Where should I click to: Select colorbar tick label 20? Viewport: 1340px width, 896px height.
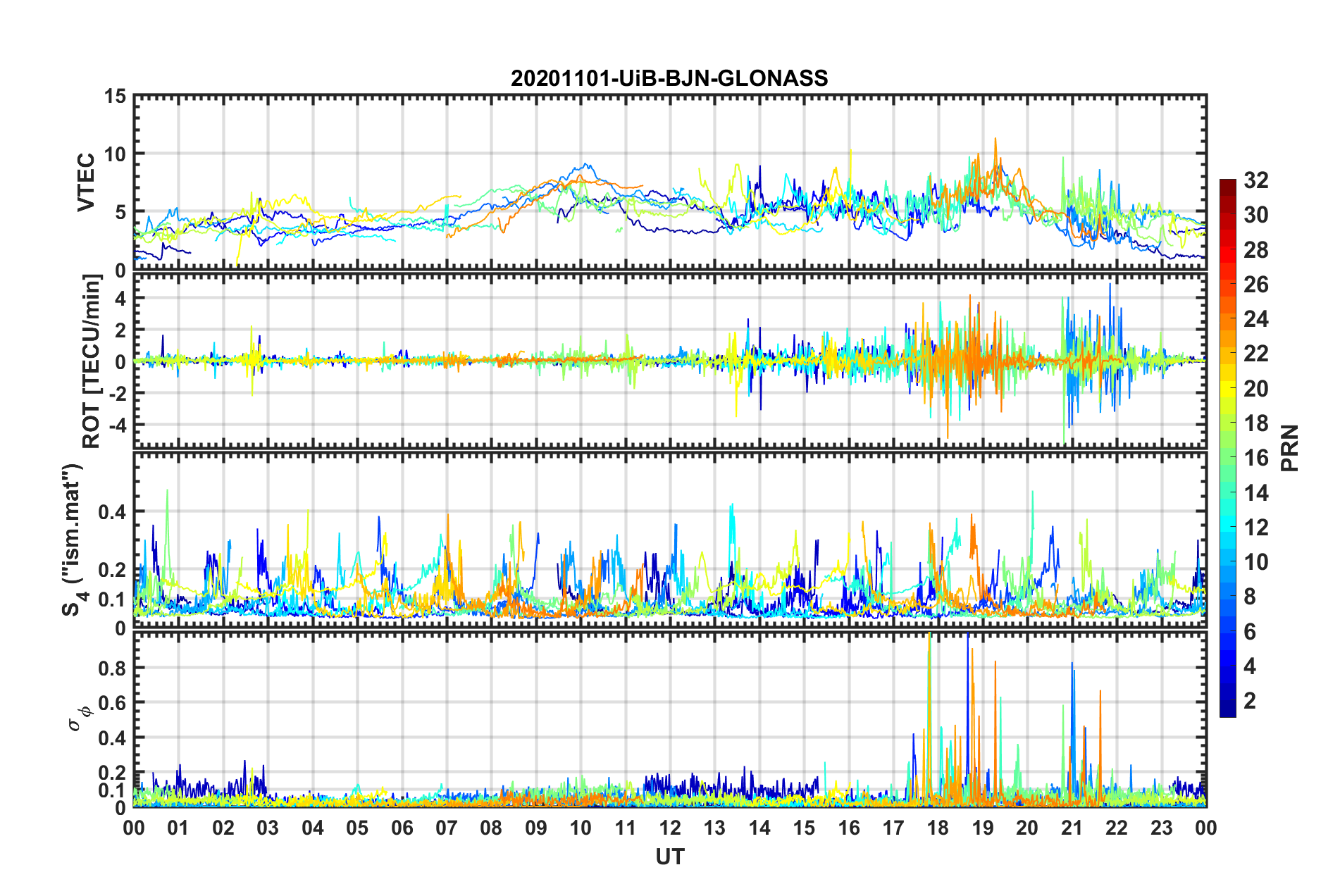1255,389
